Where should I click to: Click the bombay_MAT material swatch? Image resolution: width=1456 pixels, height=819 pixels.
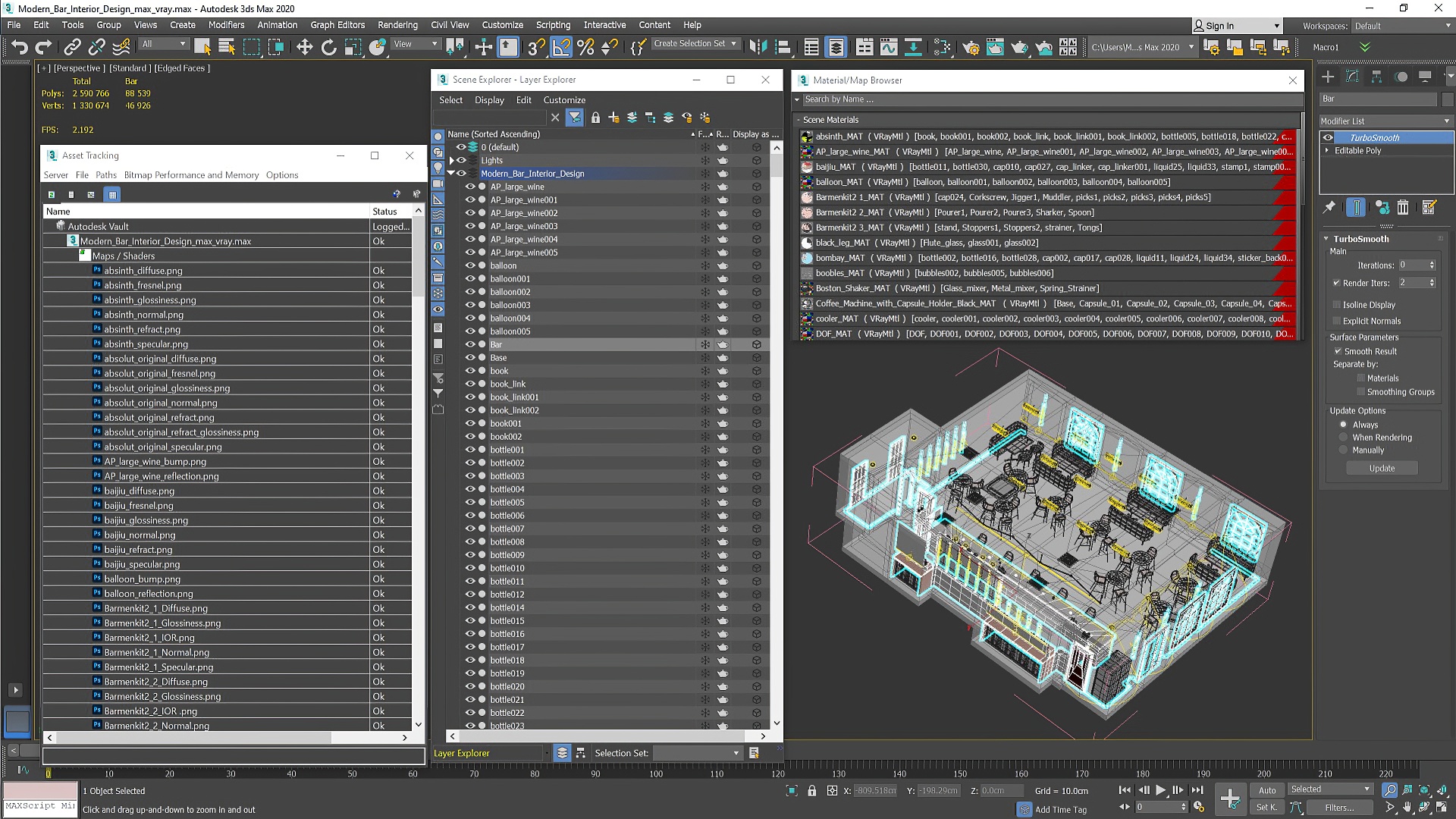pos(807,258)
